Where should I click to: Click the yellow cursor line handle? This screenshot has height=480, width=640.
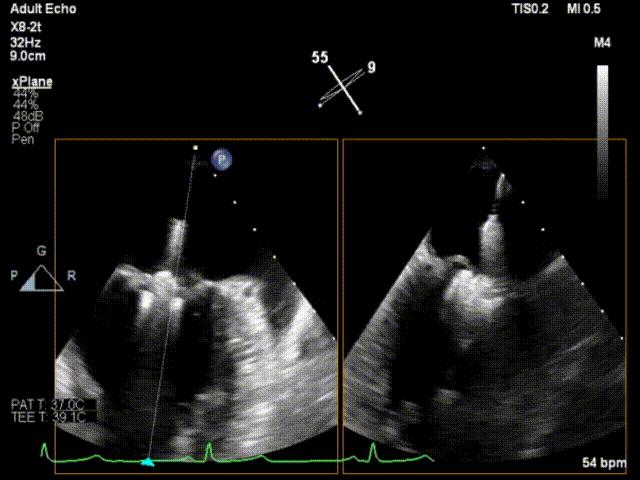(196, 147)
